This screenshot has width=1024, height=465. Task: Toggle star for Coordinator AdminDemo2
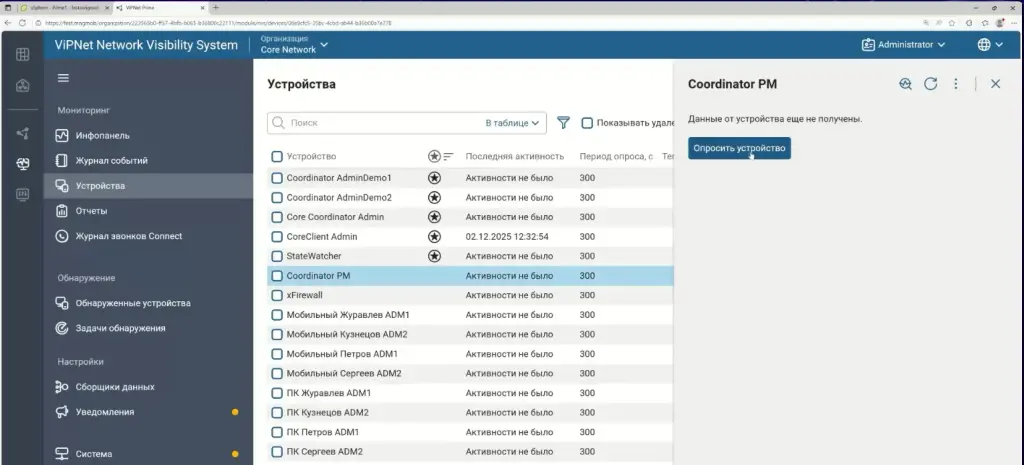[x=434, y=197]
